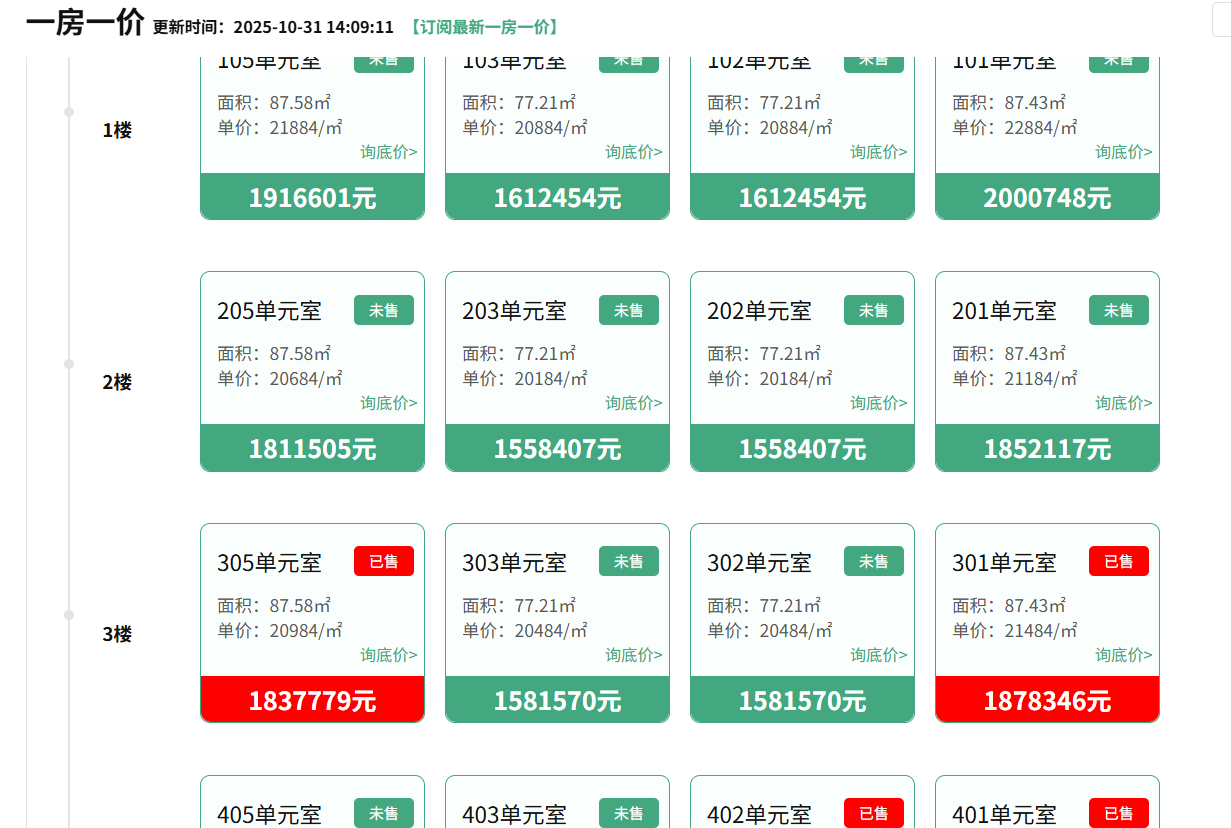Click the 405单元室 unit title
Viewport: 1231px width, 828px height.
[269, 815]
